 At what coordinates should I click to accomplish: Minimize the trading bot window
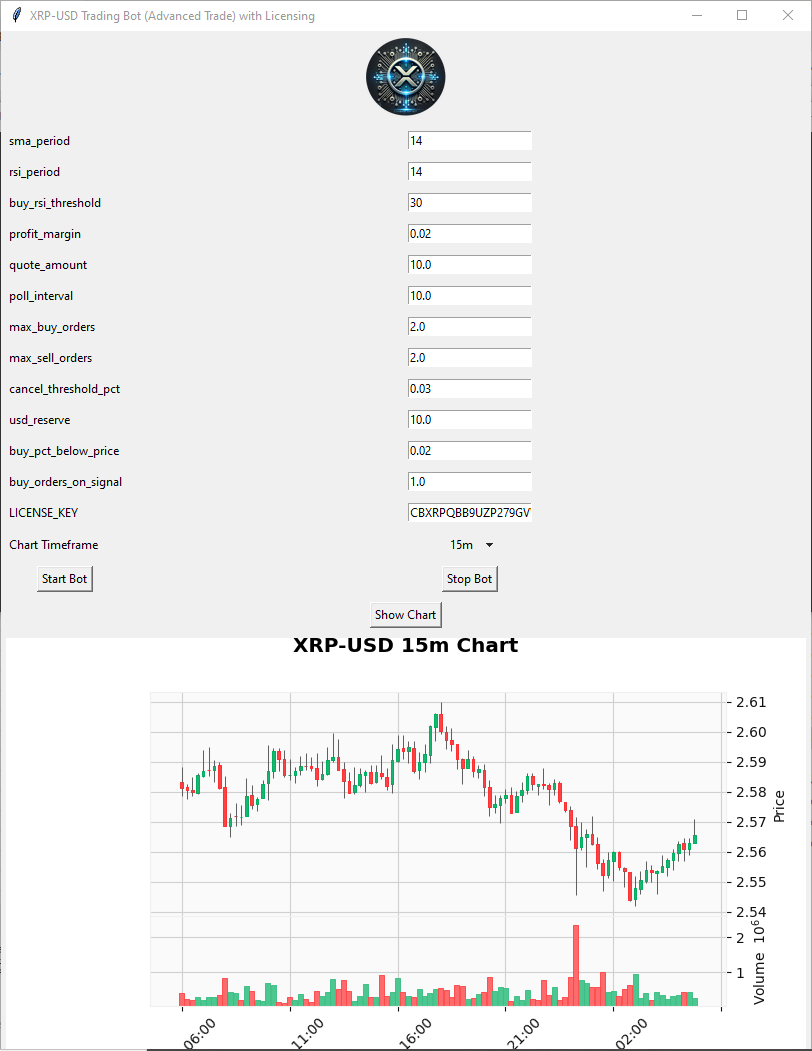[697, 15]
